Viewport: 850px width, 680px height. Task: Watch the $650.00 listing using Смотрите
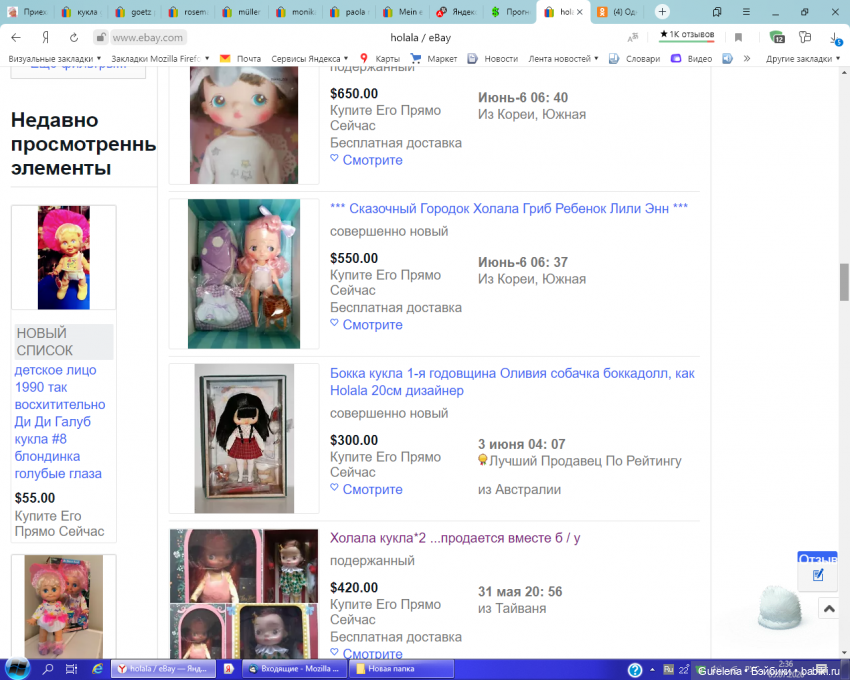click(366, 160)
